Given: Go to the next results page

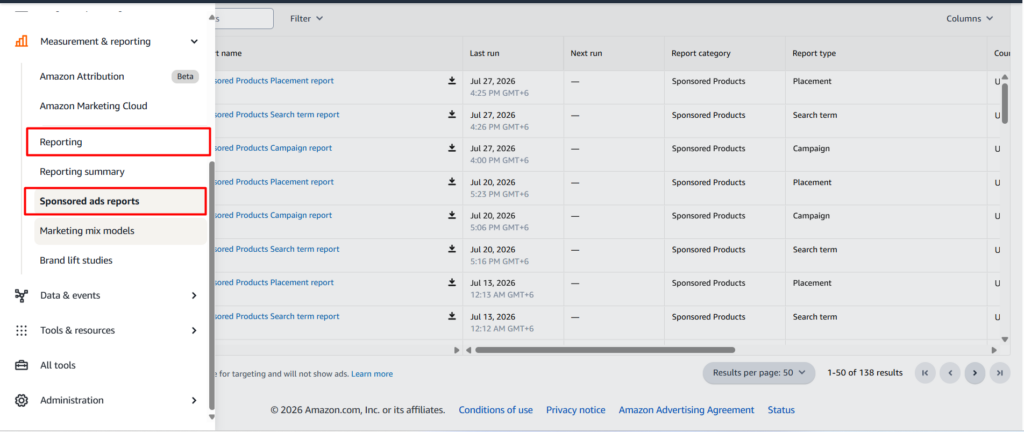Looking at the screenshot, I should [x=975, y=373].
